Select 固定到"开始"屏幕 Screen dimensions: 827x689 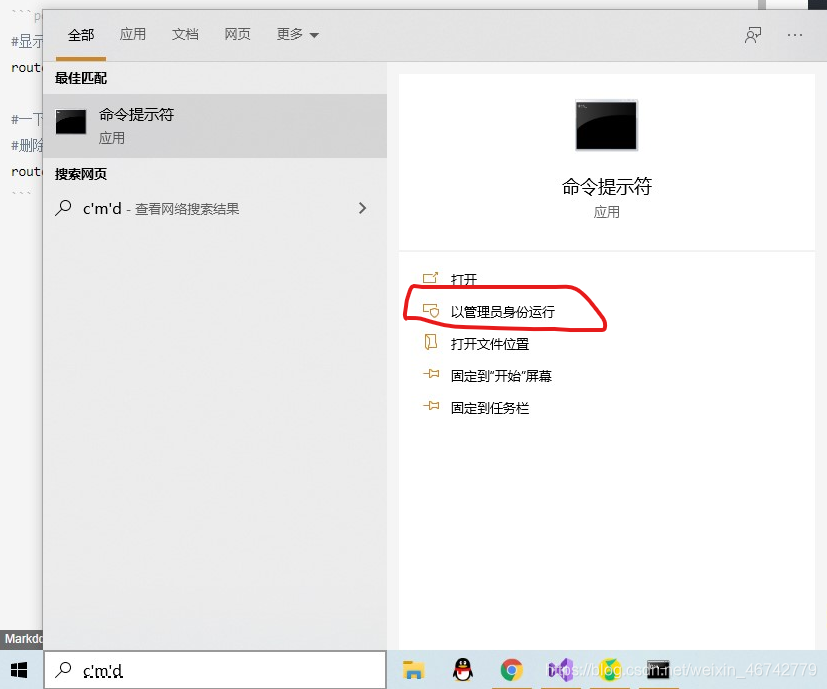tap(501, 376)
